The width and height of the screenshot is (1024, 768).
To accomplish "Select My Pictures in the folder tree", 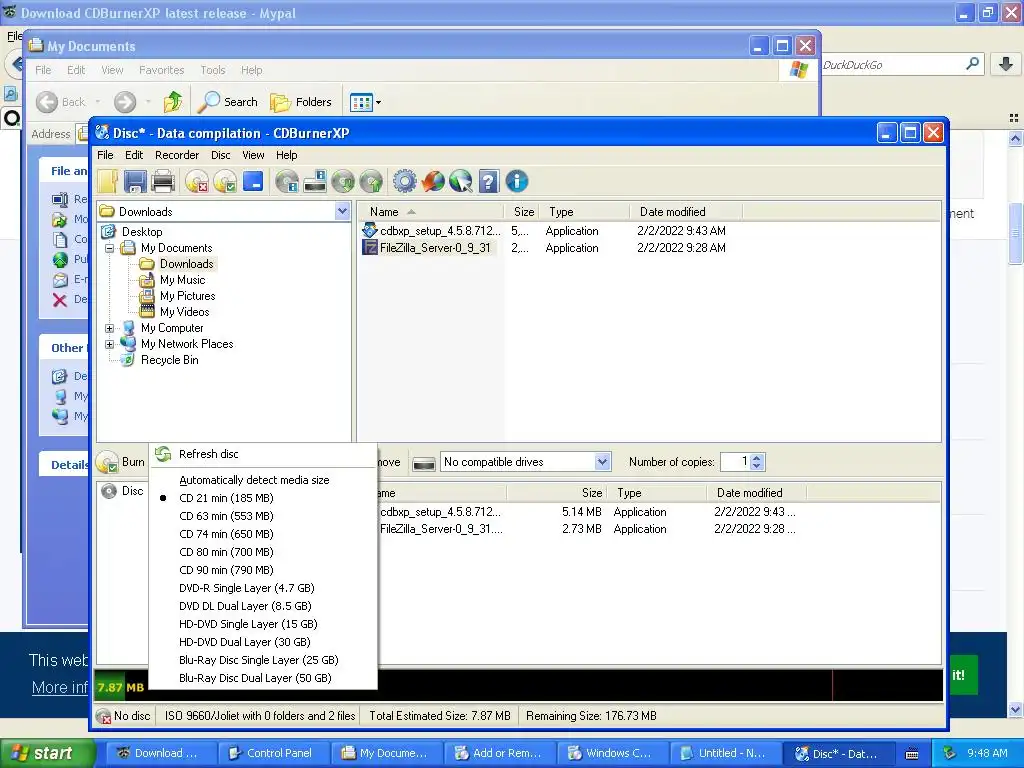I will coord(187,296).
